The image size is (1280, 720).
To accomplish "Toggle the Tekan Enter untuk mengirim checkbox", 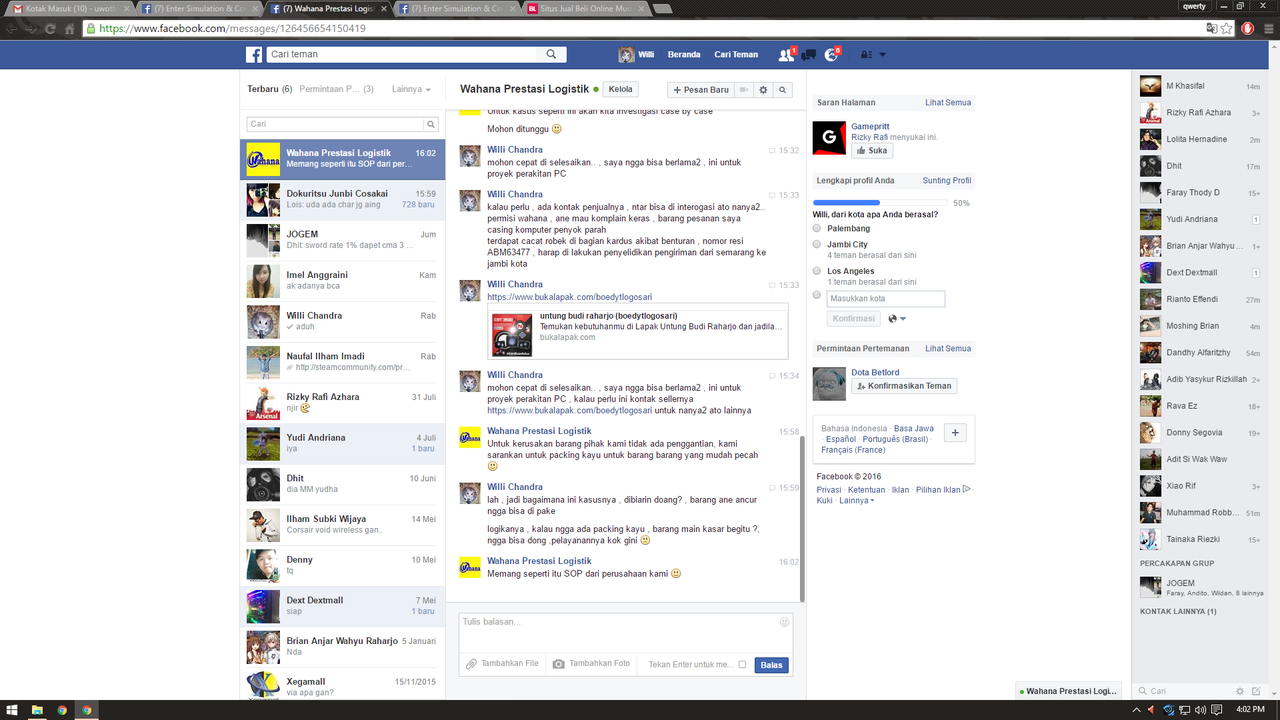I will coord(742,665).
